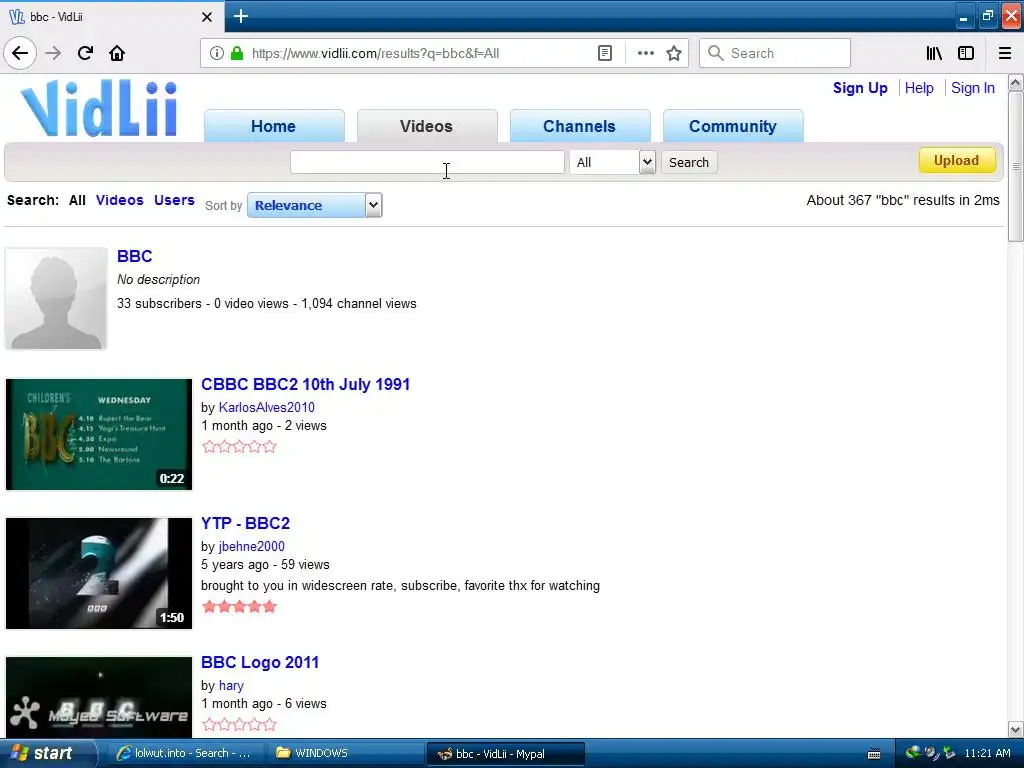
Task: Visit KarlosAlves2010 uploader profile
Action: pyautogui.click(x=266, y=408)
